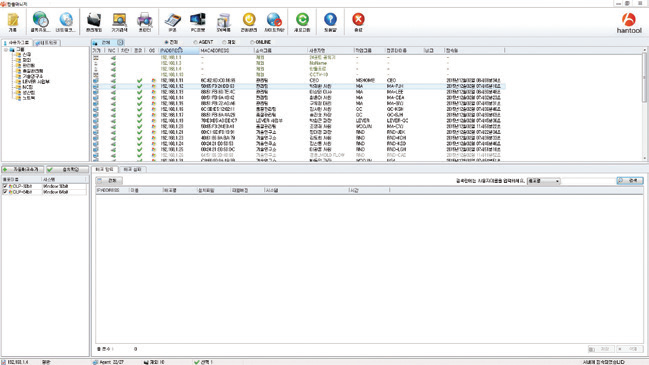Select the ONLINE radio button

pyautogui.click(x=252, y=42)
